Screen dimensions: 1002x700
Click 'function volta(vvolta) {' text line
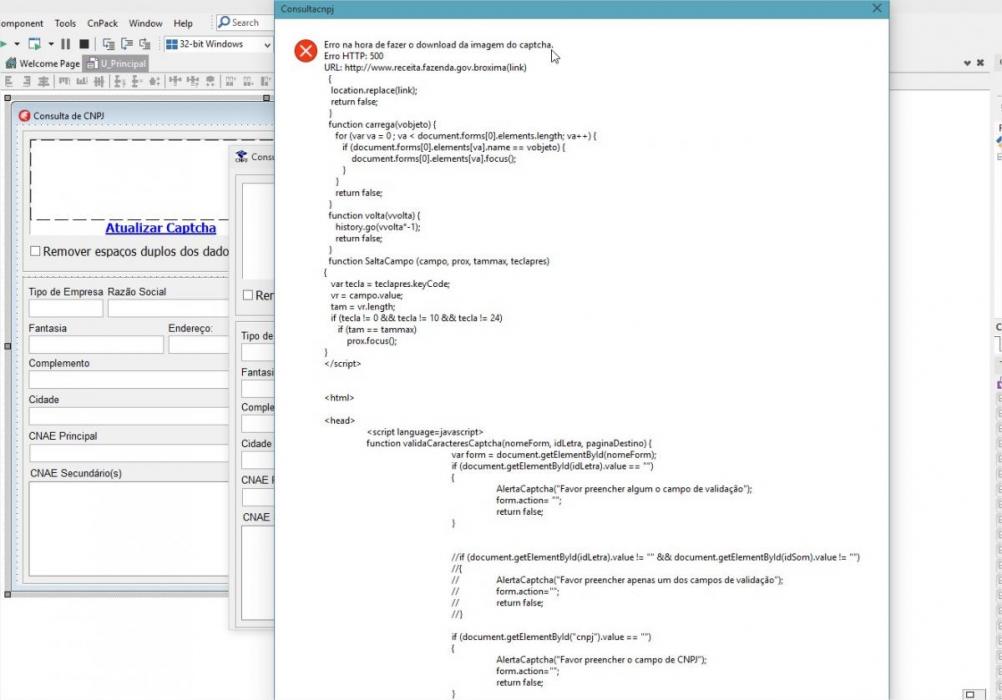point(374,215)
